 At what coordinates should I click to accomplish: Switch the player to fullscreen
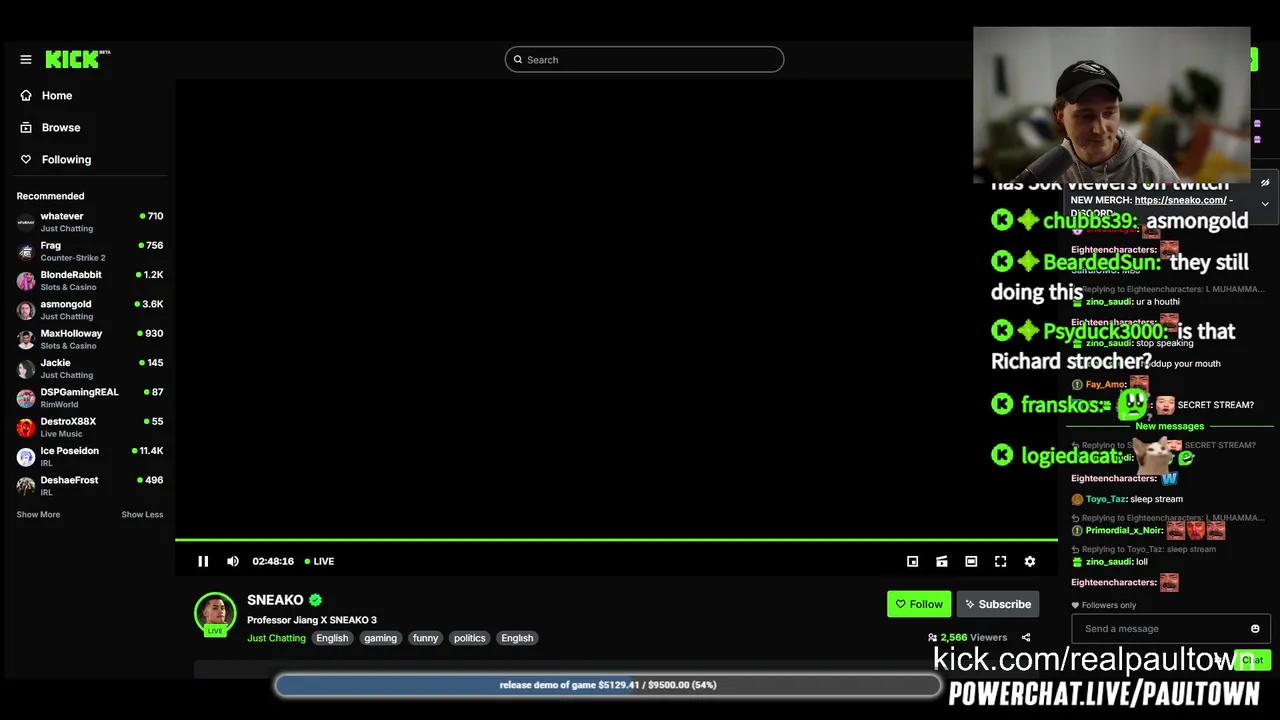[1000, 562]
